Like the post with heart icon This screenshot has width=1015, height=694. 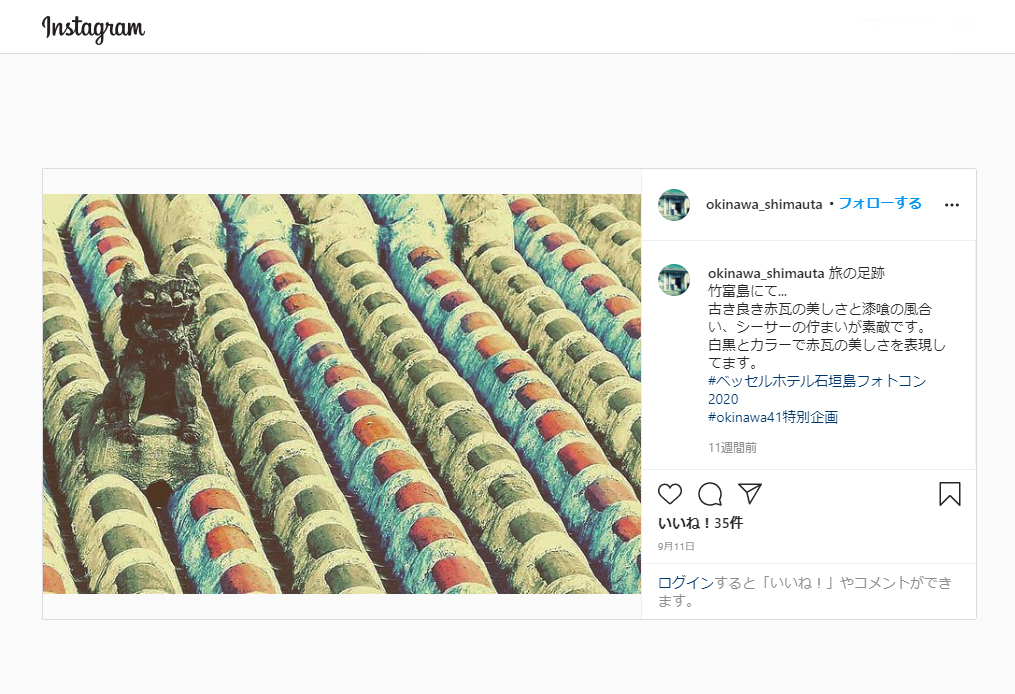click(x=670, y=494)
